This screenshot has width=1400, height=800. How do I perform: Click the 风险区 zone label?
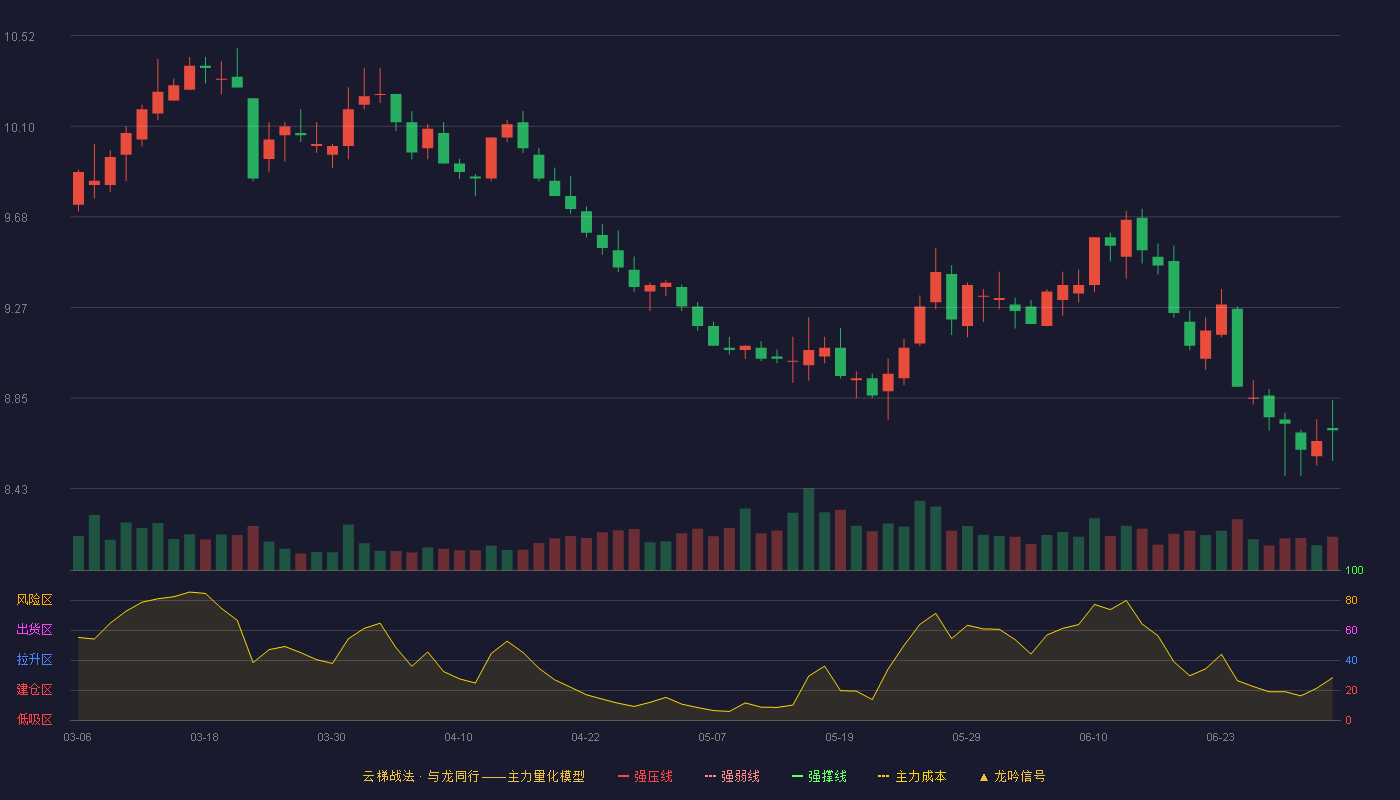click(34, 600)
